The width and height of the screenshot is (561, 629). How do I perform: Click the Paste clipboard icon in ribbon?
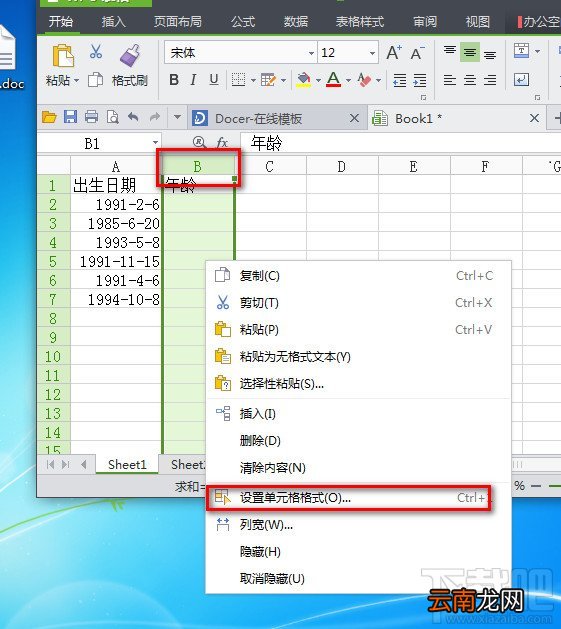pyautogui.click(x=63, y=55)
